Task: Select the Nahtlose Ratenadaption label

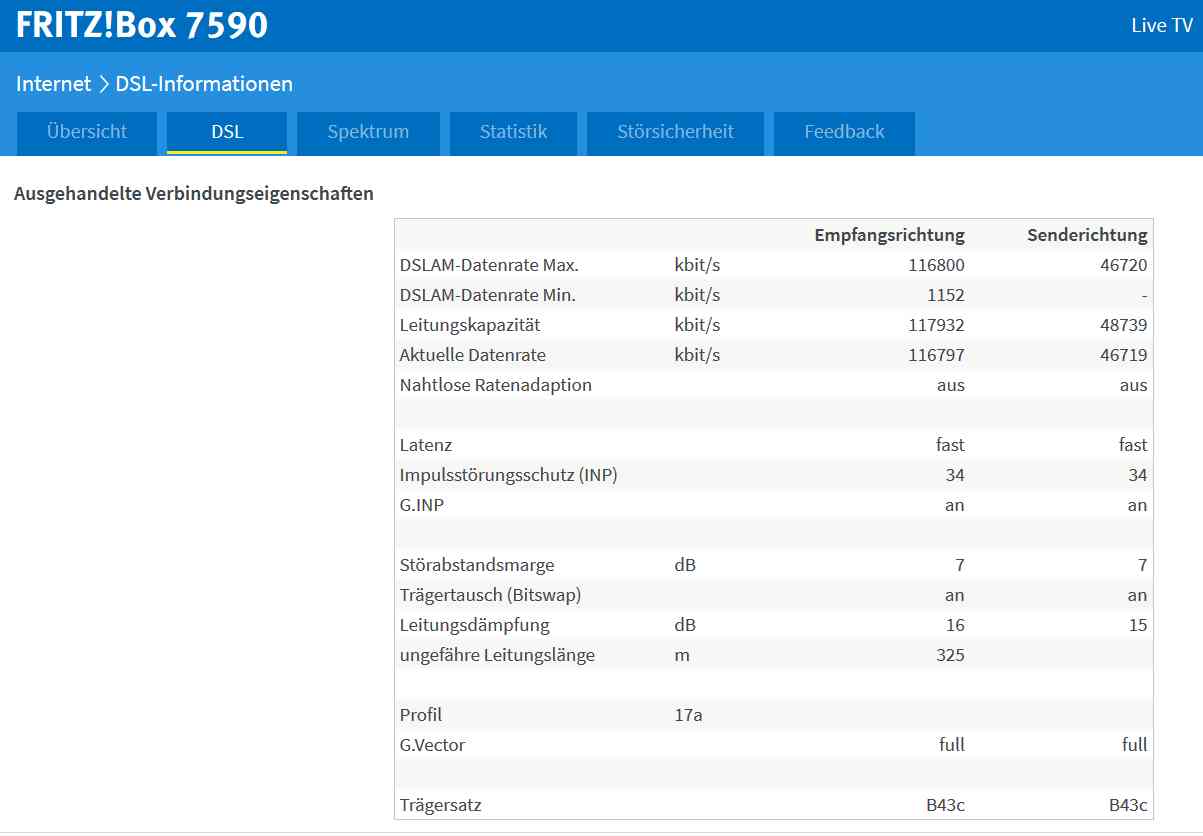Action: pyautogui.click(x=496, y=385)
